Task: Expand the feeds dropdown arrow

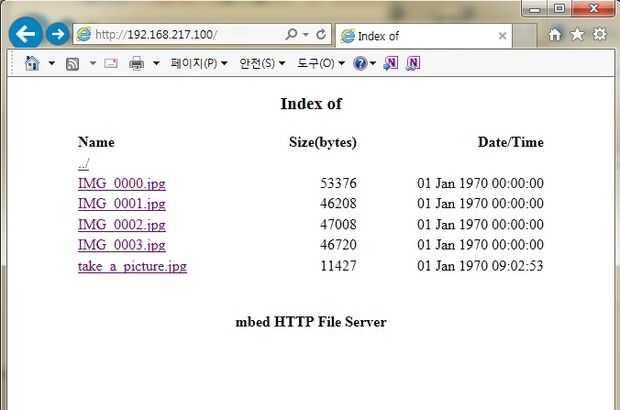Action: coord(93,63)
